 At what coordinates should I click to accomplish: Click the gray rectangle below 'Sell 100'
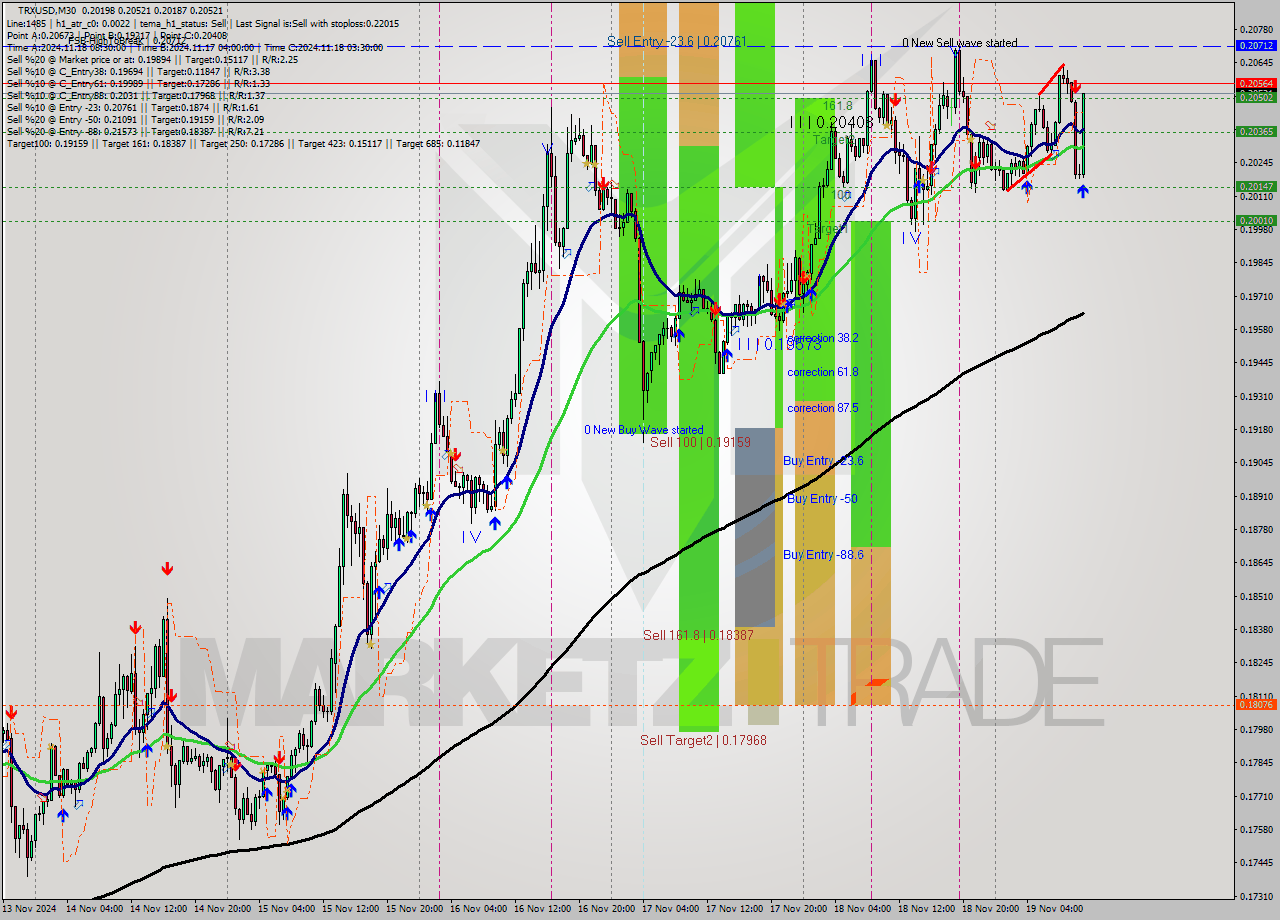click(x=755, y=527)
